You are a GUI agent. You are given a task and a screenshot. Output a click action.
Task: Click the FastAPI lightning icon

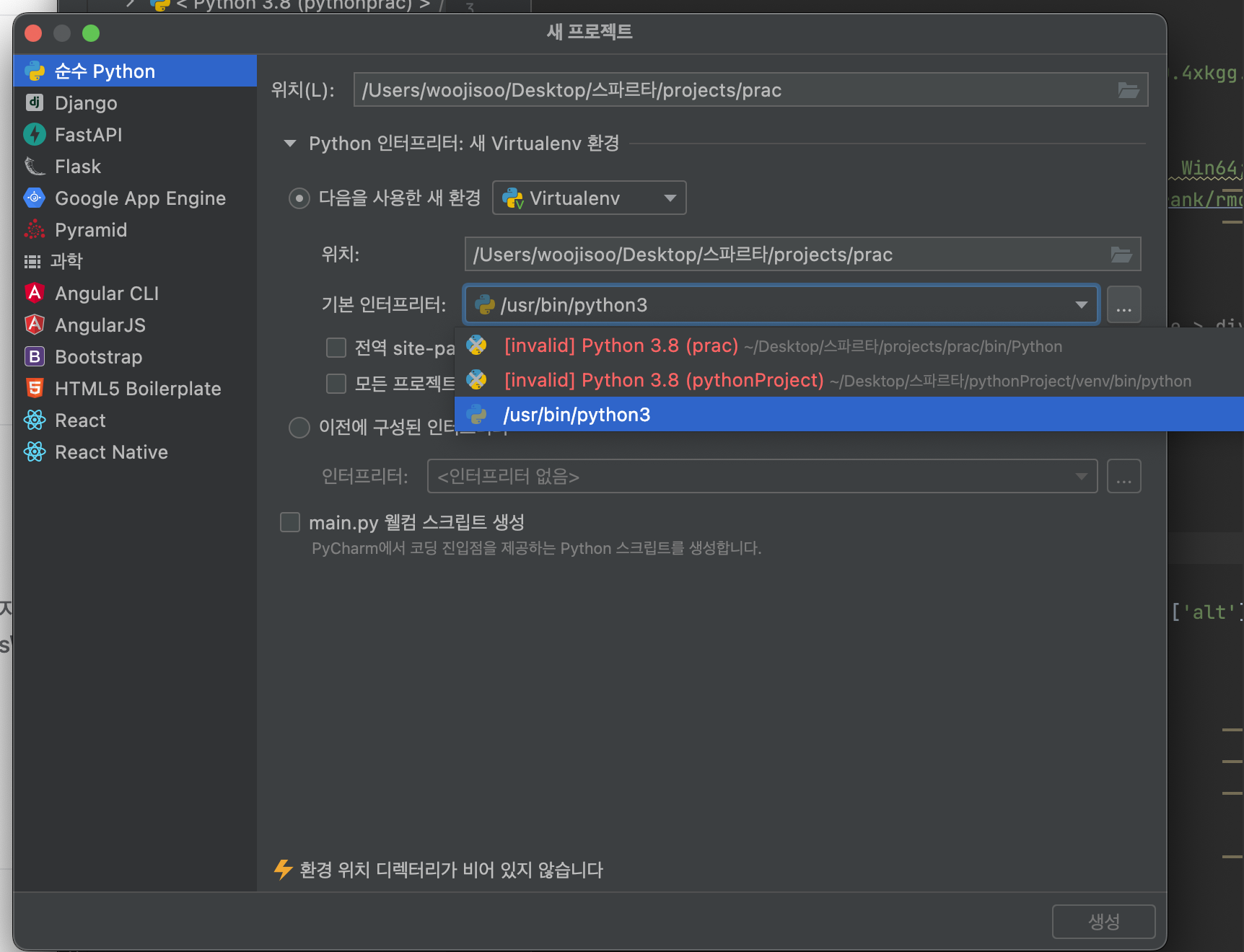click(35, 134)
